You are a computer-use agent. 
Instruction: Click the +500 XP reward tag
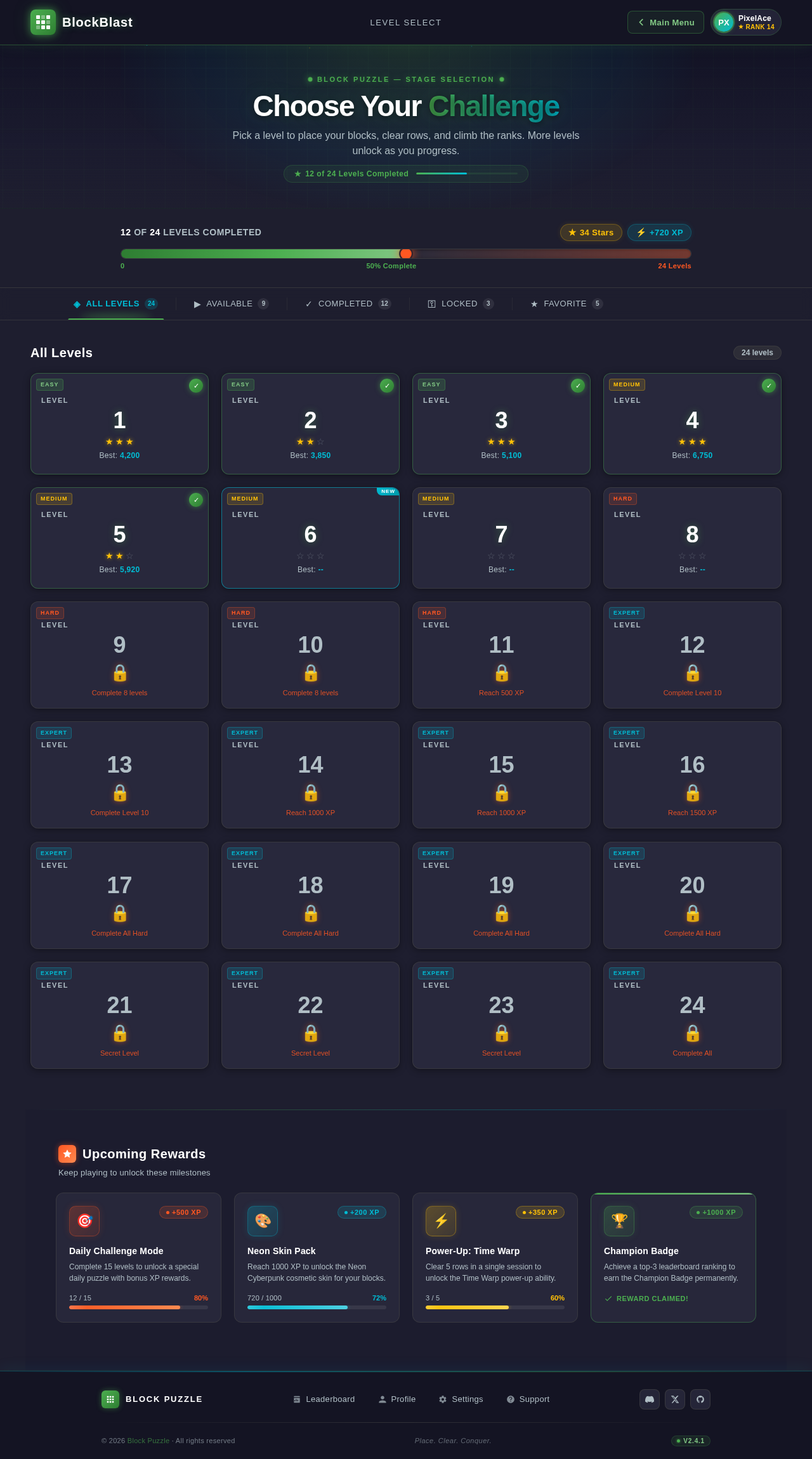tap(183, 1212)
